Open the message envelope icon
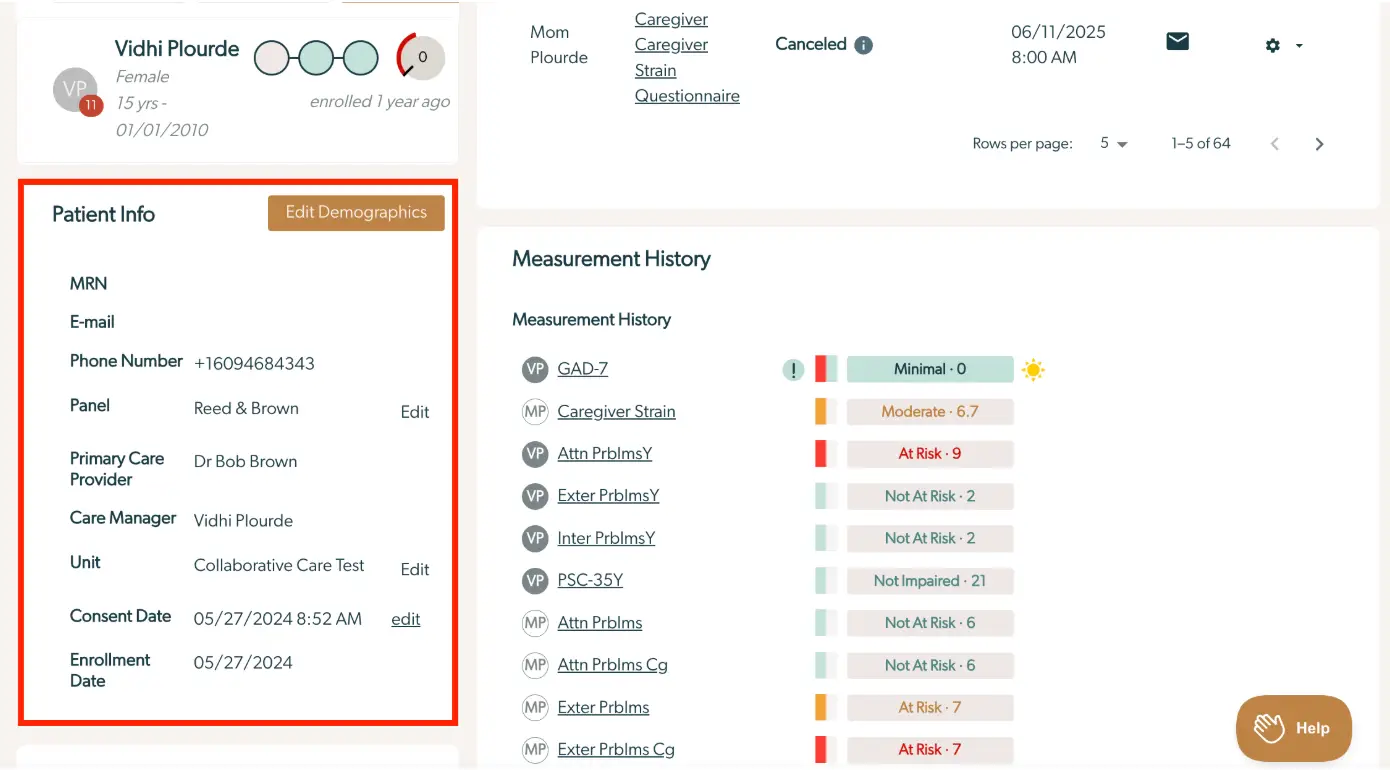Screen dimensions: 1390x770 1176,42
